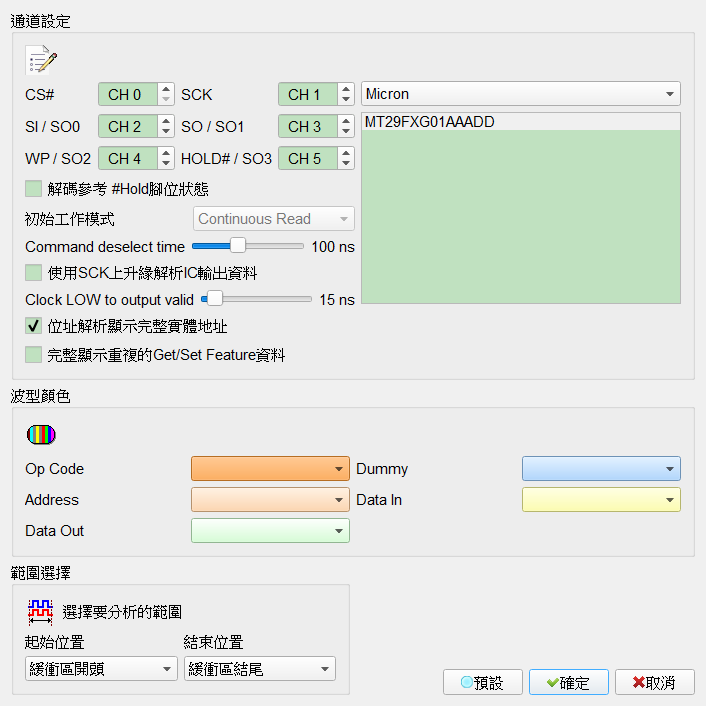Select MT29FXG01AAADD in the device list
The image size is (706, 706).
520,122
